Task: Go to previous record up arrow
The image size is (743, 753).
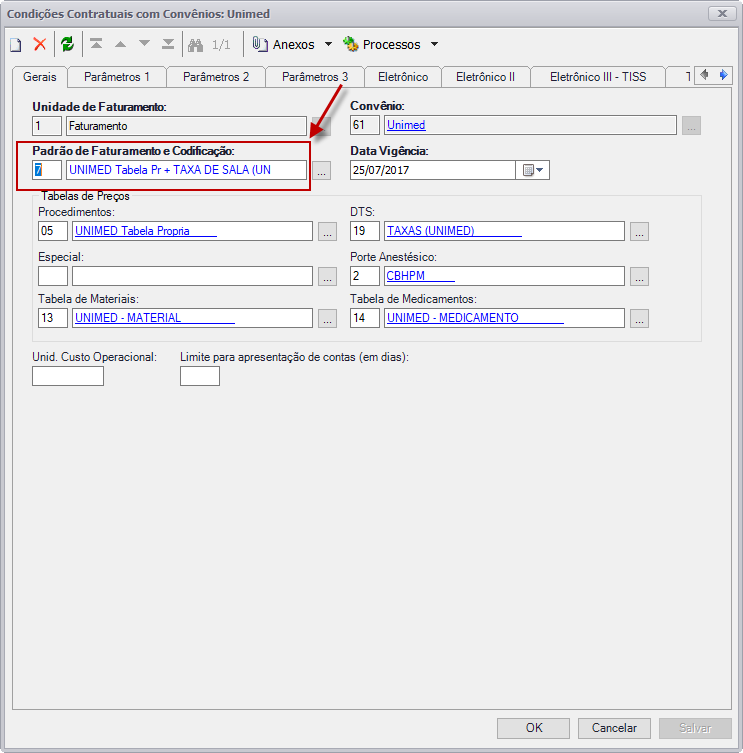Action: click(x=120, y=44)
